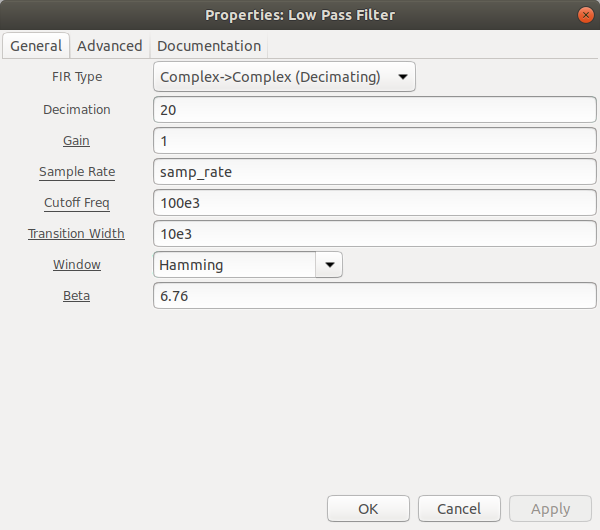
Task: Click the Sample Rate label
Action: point(77,172)
